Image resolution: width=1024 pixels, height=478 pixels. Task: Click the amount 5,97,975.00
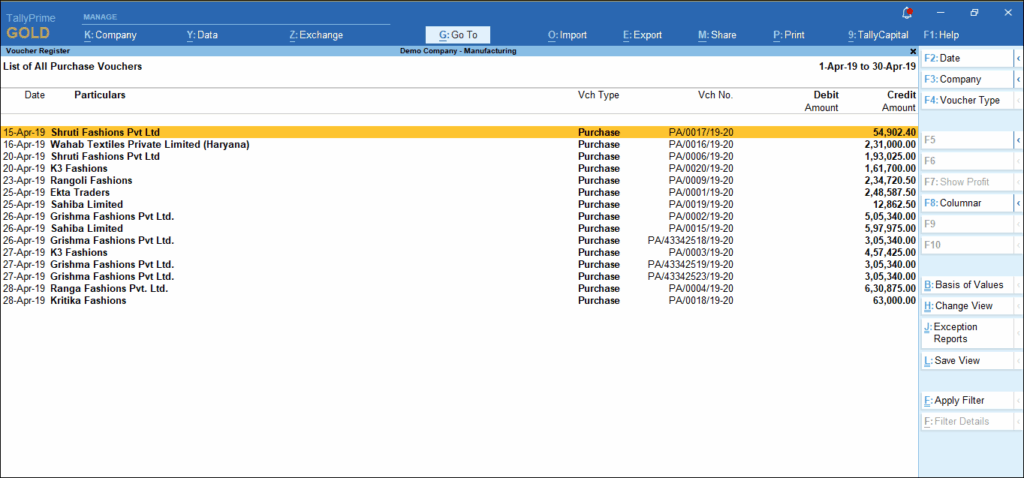coord(889,229)
